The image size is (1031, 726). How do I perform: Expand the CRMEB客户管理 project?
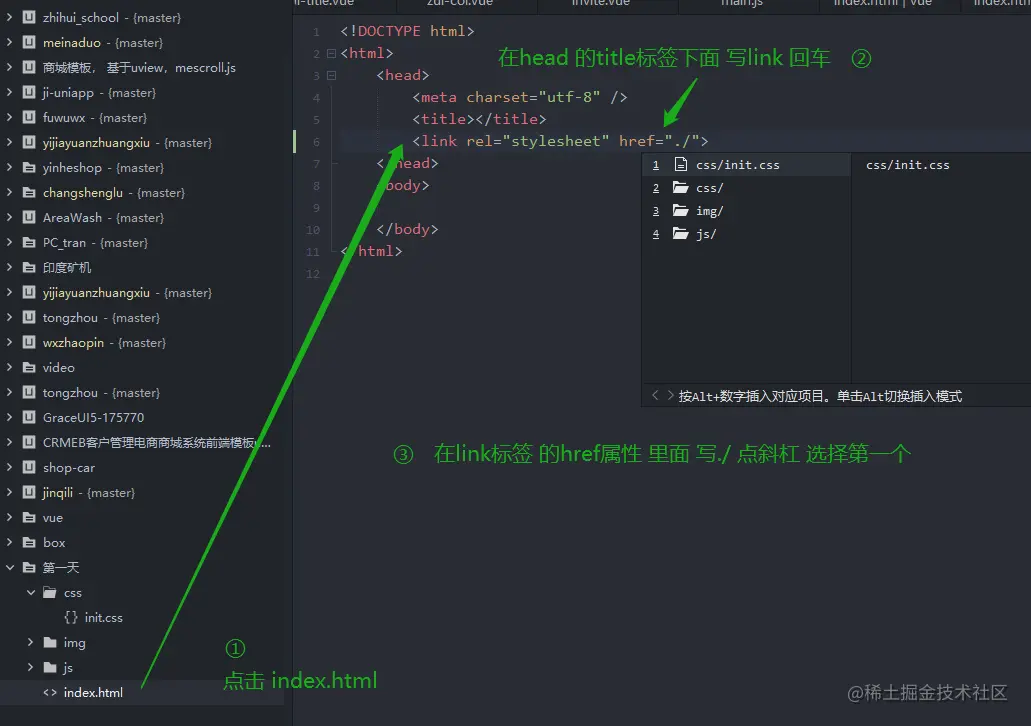point(9,442)
